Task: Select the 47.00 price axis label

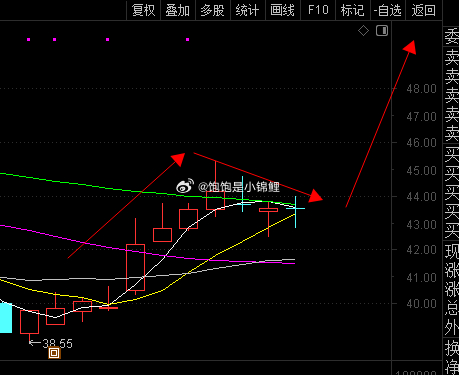Action: tap(421, 117)
